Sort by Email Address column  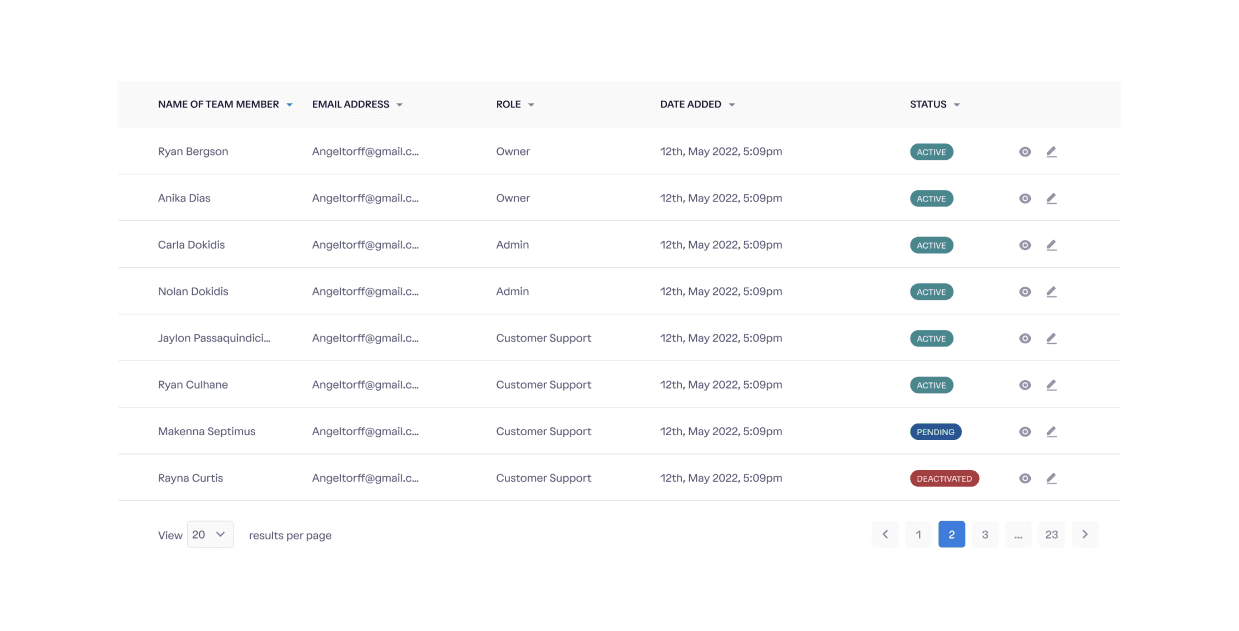click(x=357, y=104)
